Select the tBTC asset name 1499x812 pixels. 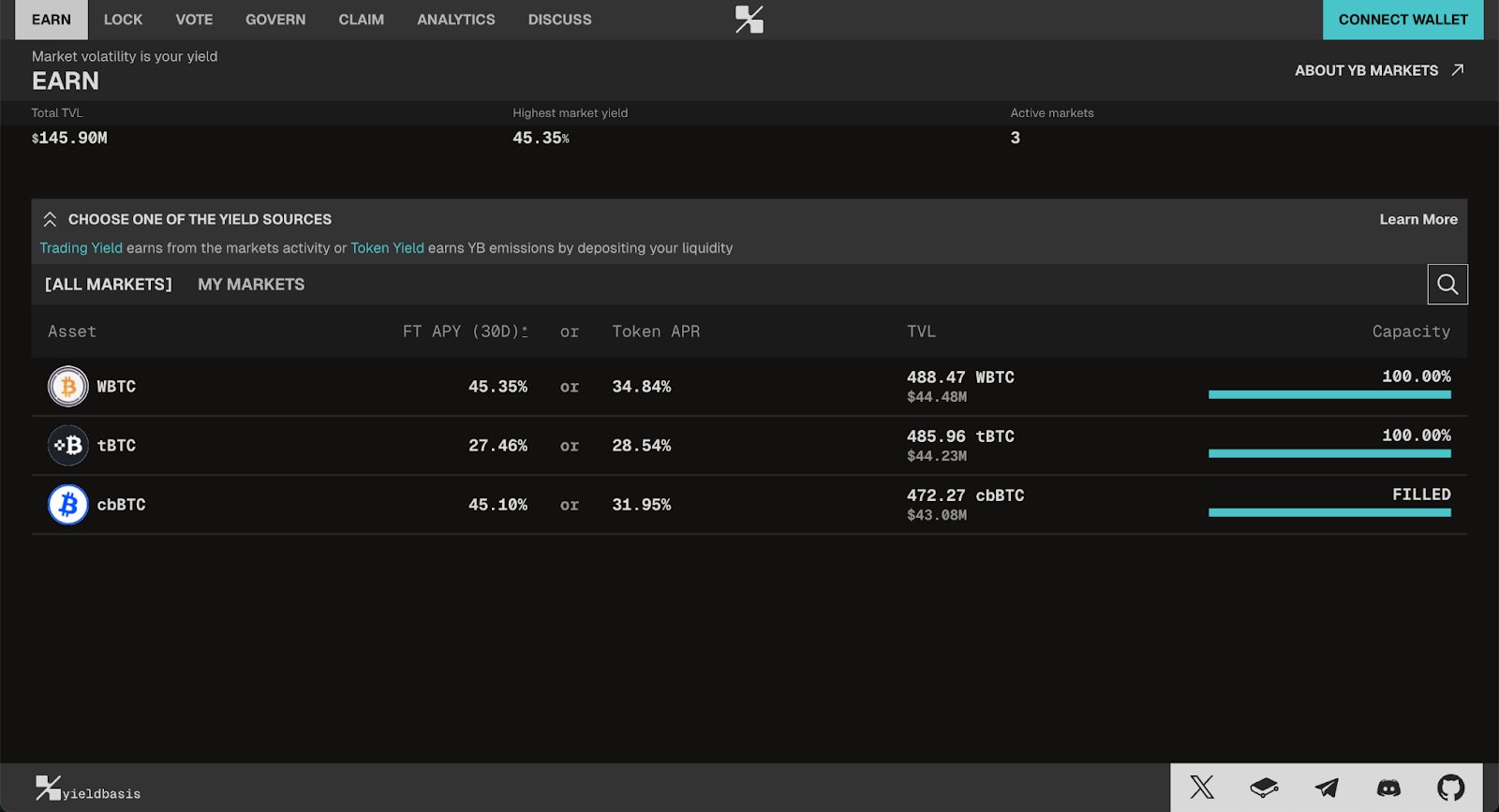point(116,446)
